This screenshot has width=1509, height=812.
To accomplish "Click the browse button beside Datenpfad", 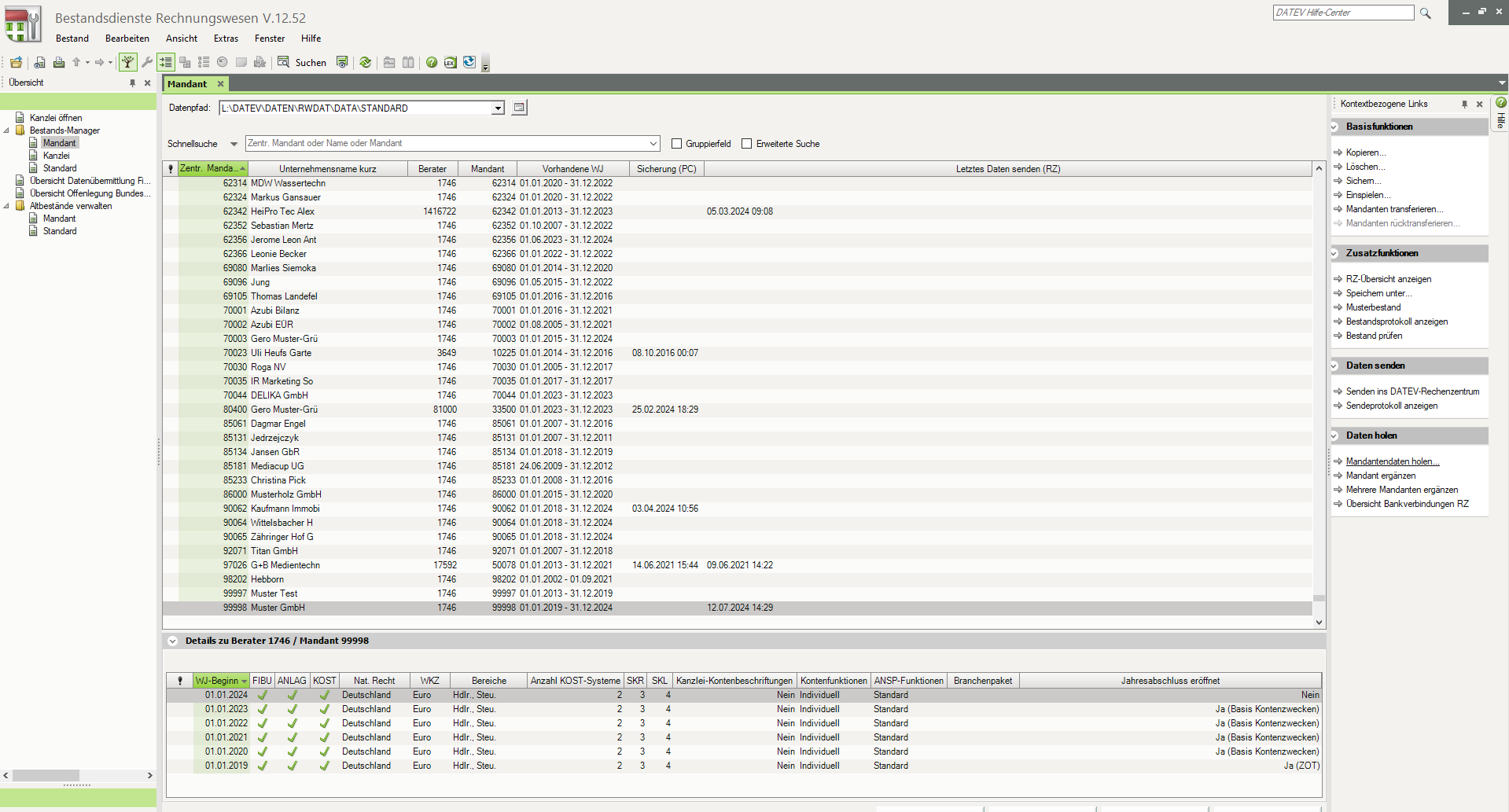I will (519, 108).
